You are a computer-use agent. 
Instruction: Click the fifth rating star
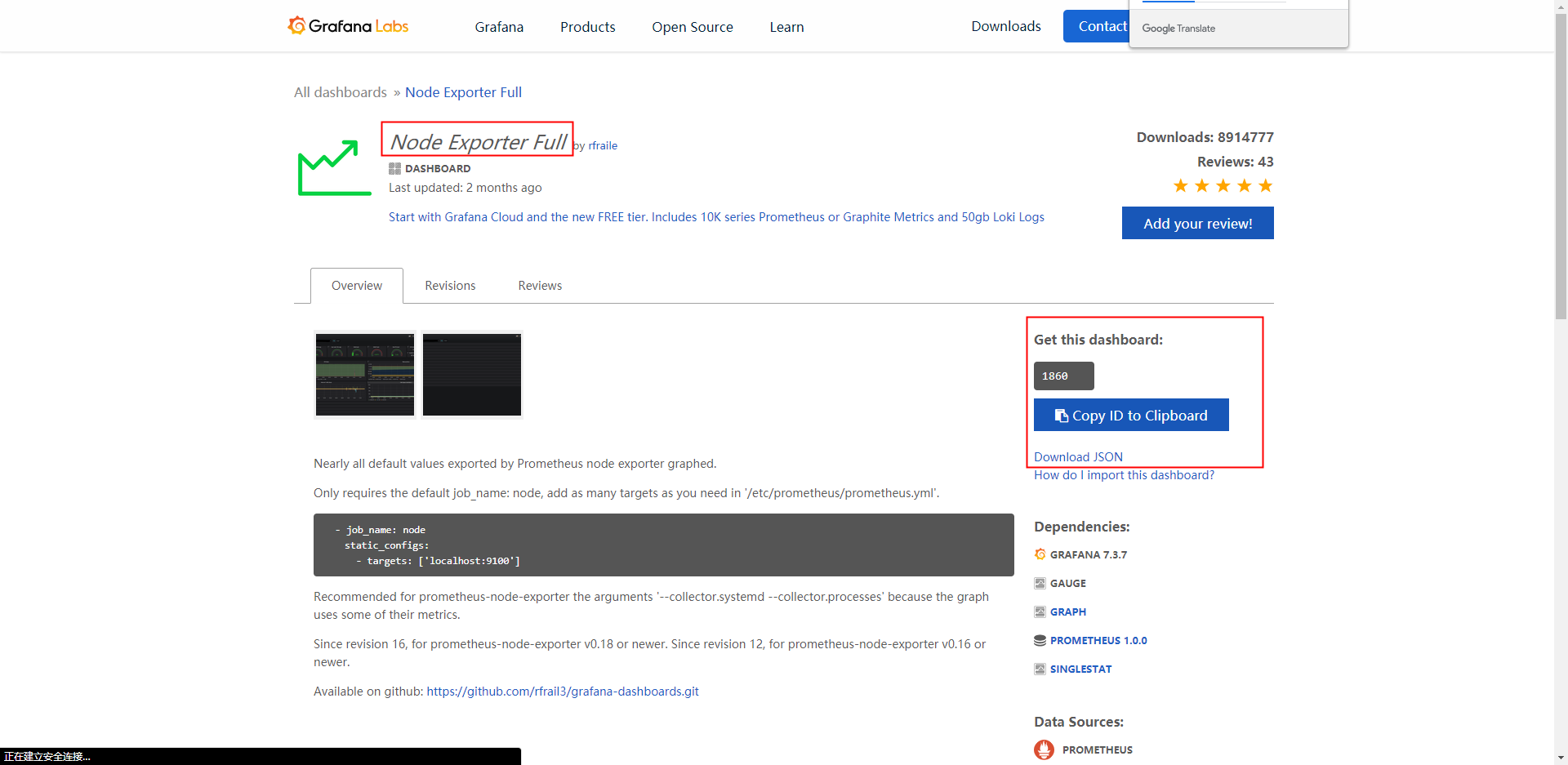[1266, 186]
